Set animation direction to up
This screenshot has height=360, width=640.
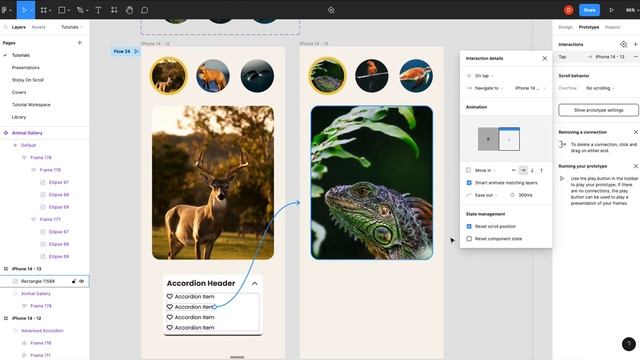(542, 170)
